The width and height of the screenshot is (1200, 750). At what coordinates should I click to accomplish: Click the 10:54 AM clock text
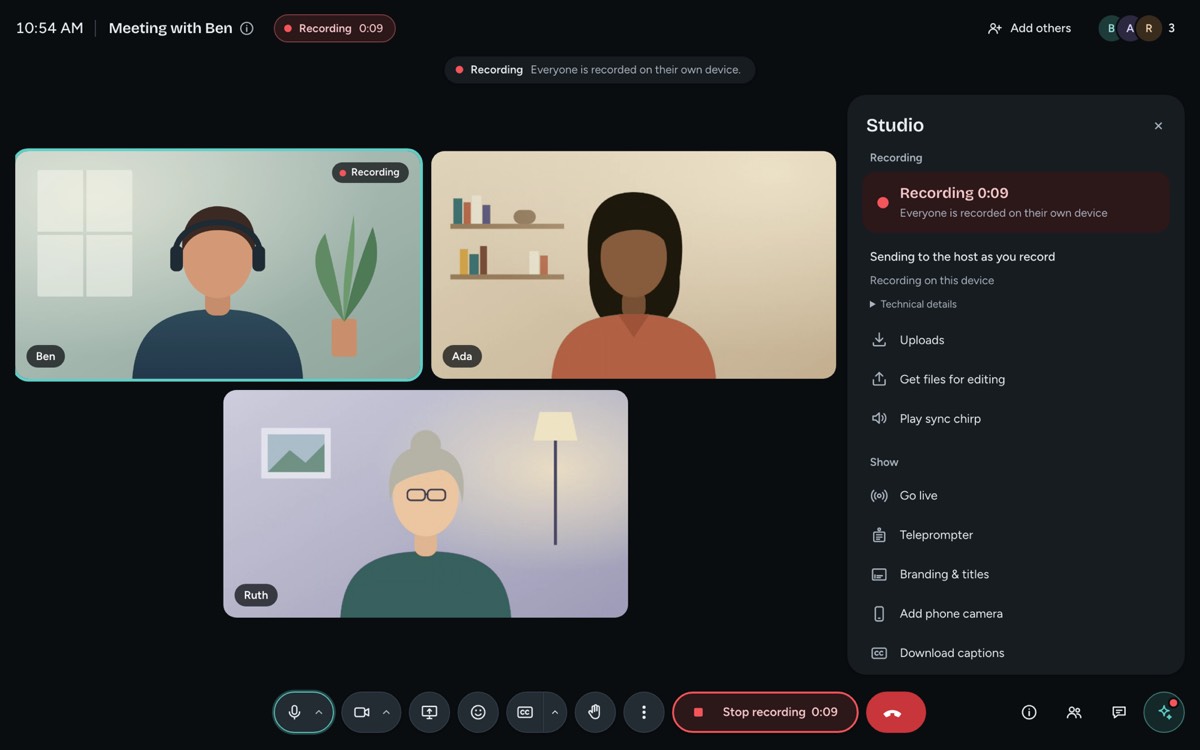(x=50, y=28)
